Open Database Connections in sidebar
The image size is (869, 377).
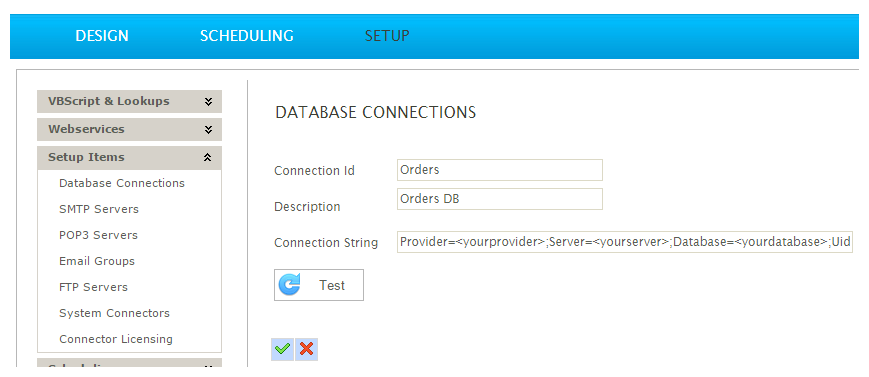coord(122,183)
